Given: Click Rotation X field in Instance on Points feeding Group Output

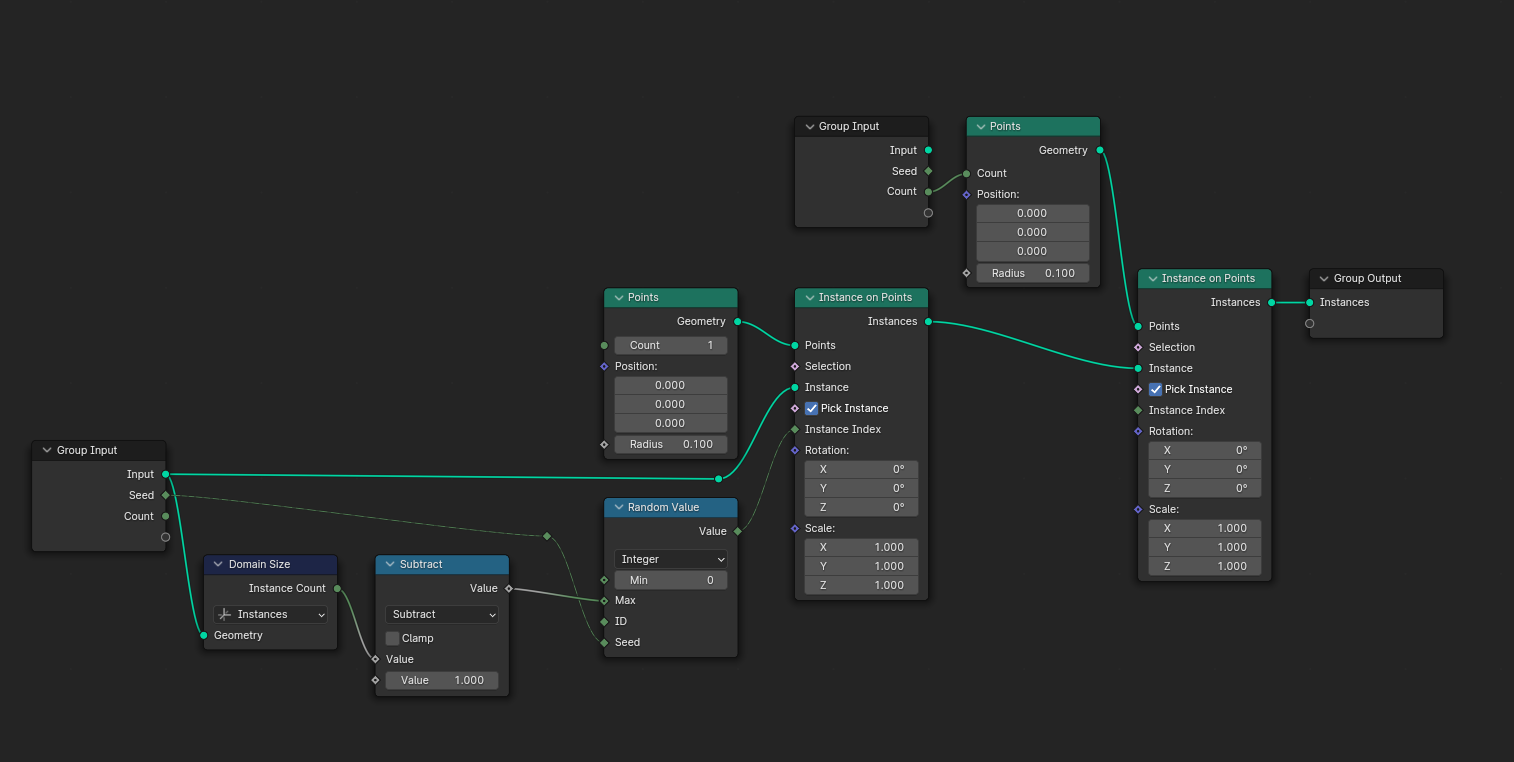Looking at the screenshot, I should [x=1205, y=450].
